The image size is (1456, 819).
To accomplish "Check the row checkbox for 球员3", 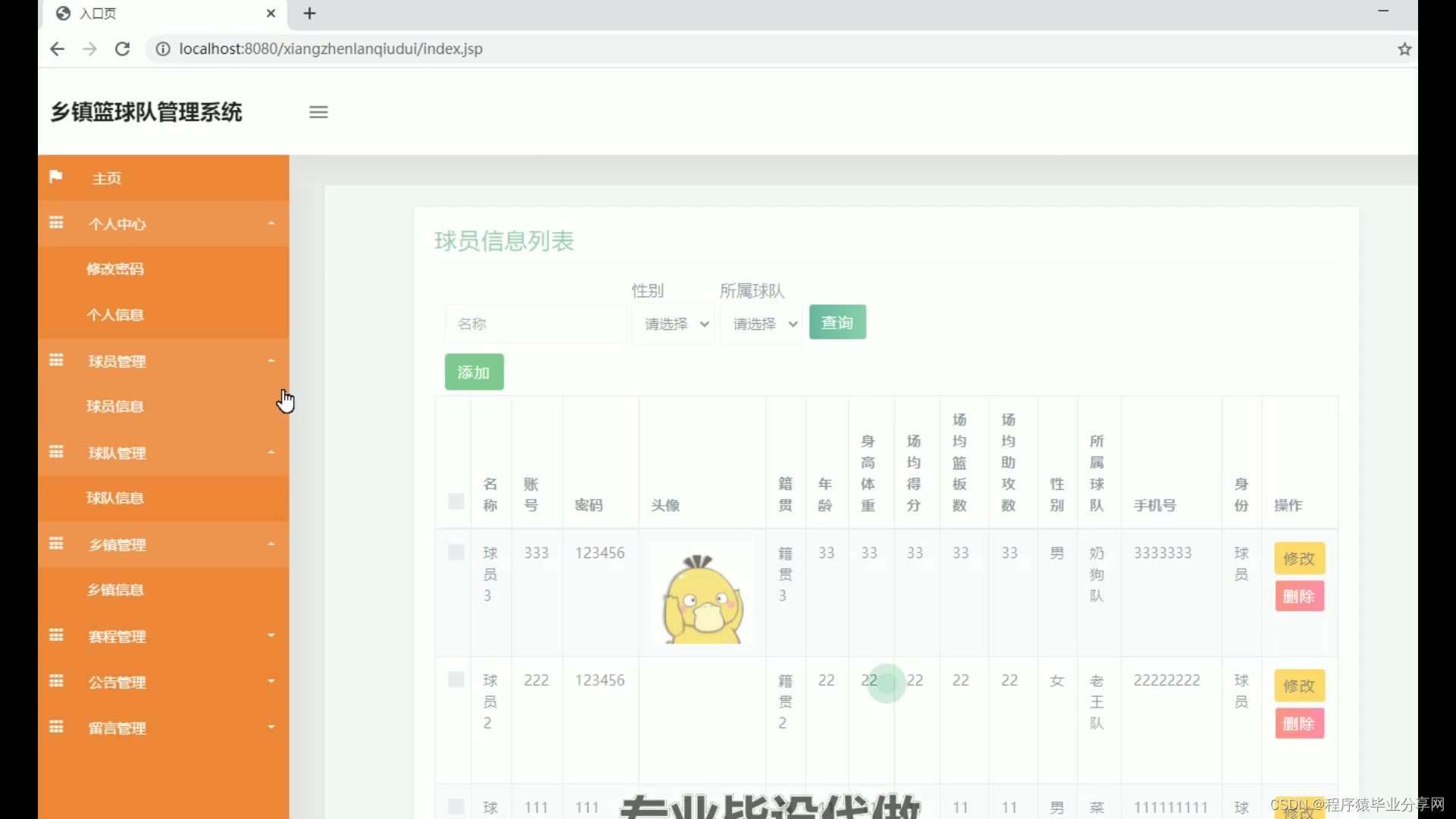I will tap(456, 552).
